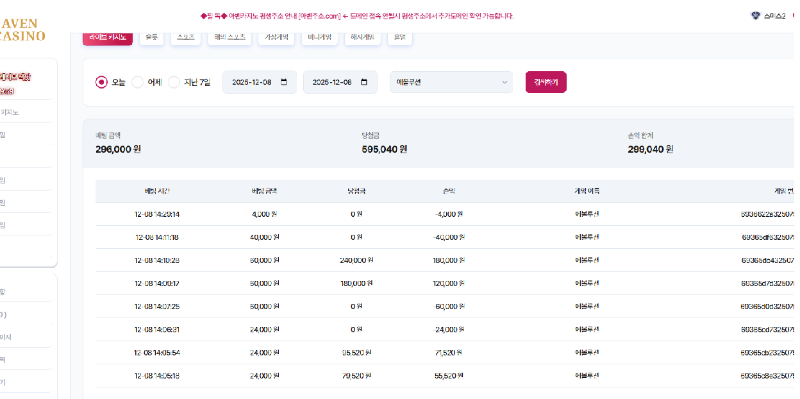Screen dimensions: 800x399
Task: Click the -24,000 원 profit cell
Action: (x=449, y=330)
